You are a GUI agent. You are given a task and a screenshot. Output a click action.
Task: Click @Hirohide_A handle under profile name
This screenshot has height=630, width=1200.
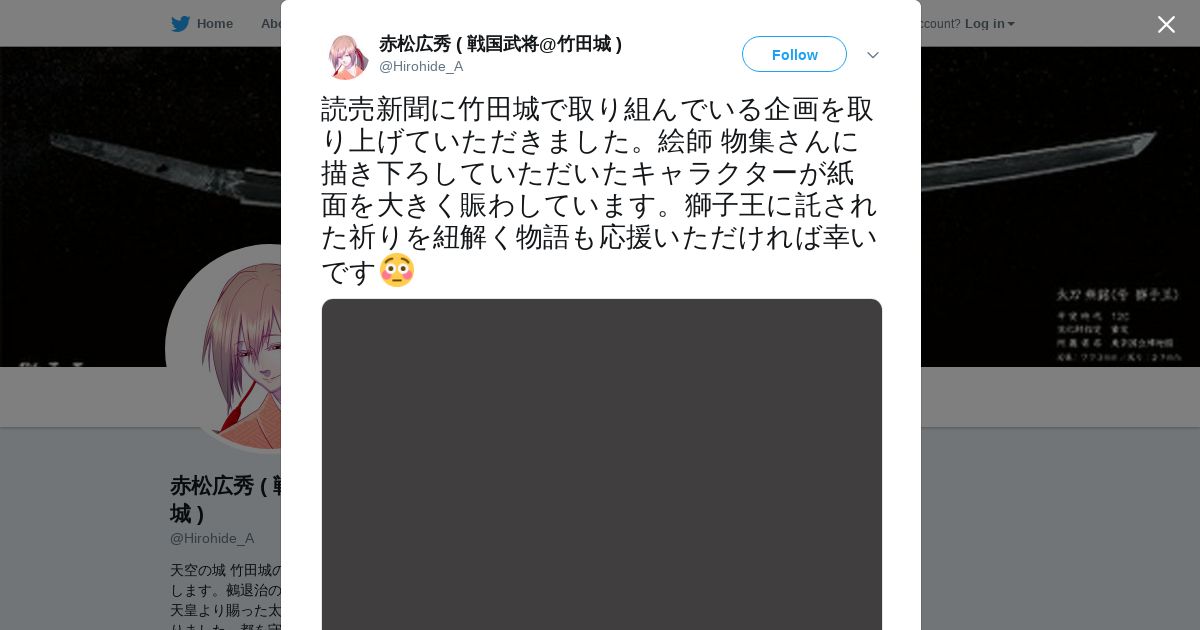tap(212, 538)
